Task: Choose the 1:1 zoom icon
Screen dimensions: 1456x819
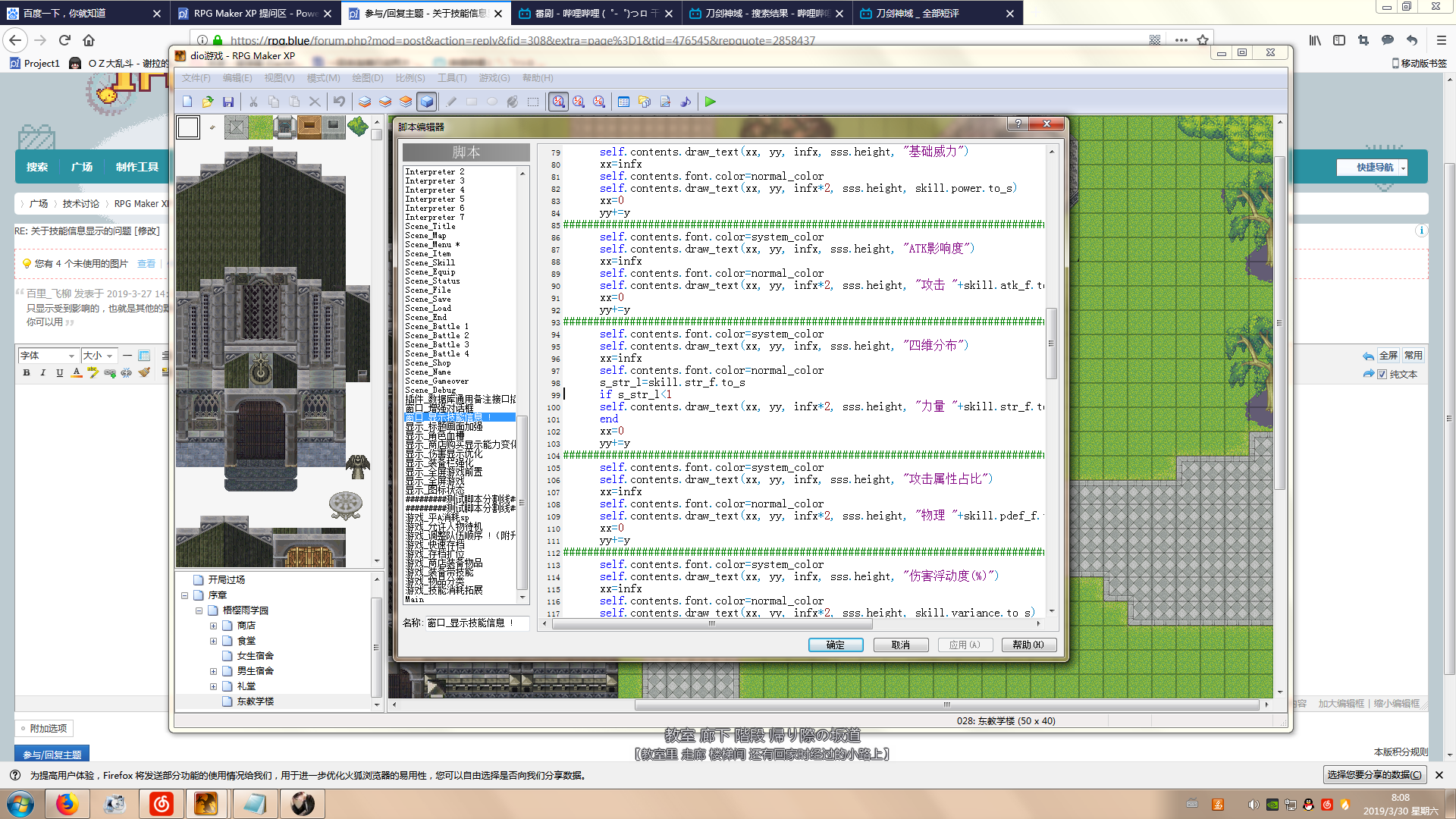Action: pos(558,102)
